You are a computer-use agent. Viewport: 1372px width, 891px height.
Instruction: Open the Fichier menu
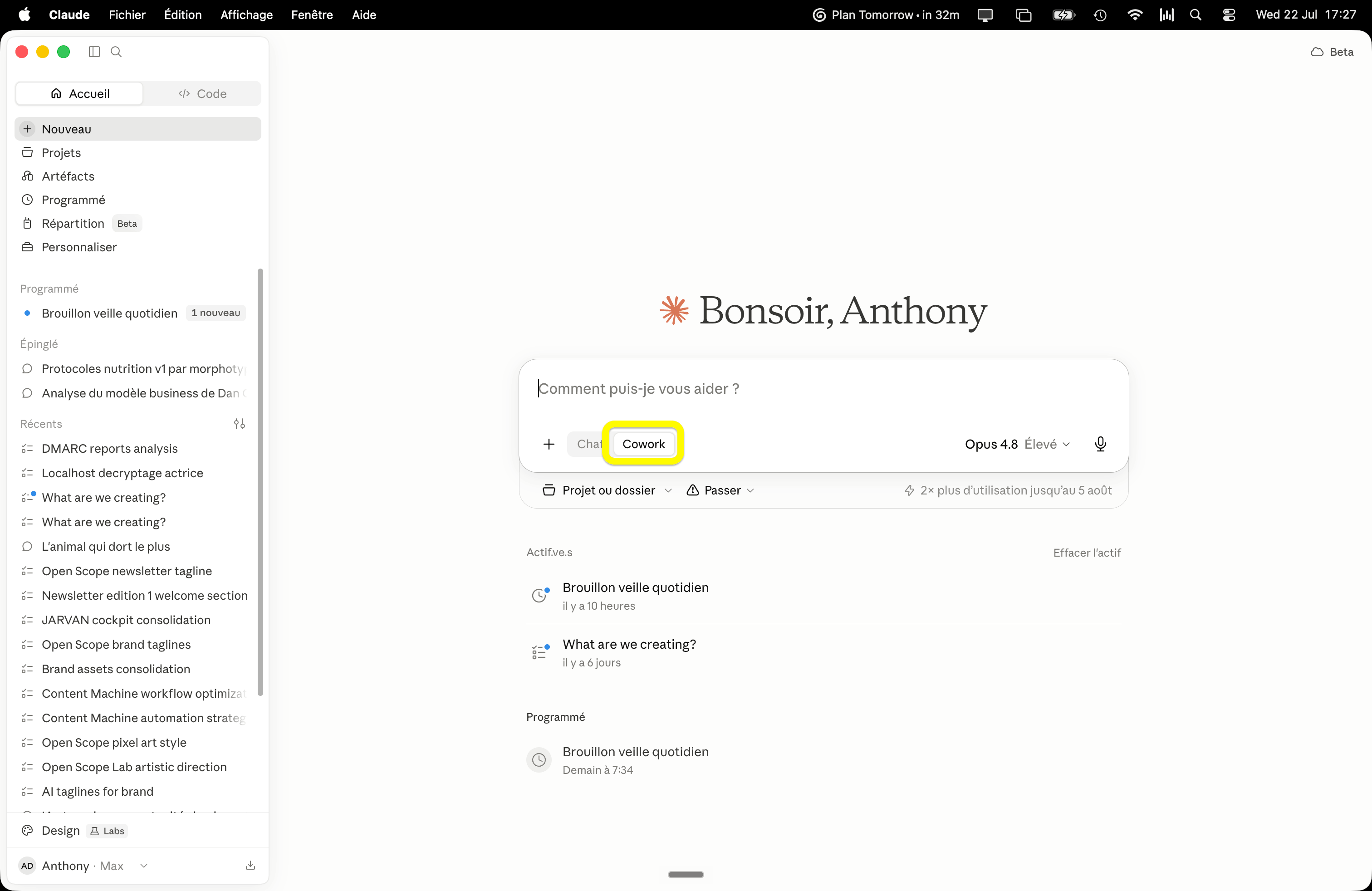coord(127,15)
